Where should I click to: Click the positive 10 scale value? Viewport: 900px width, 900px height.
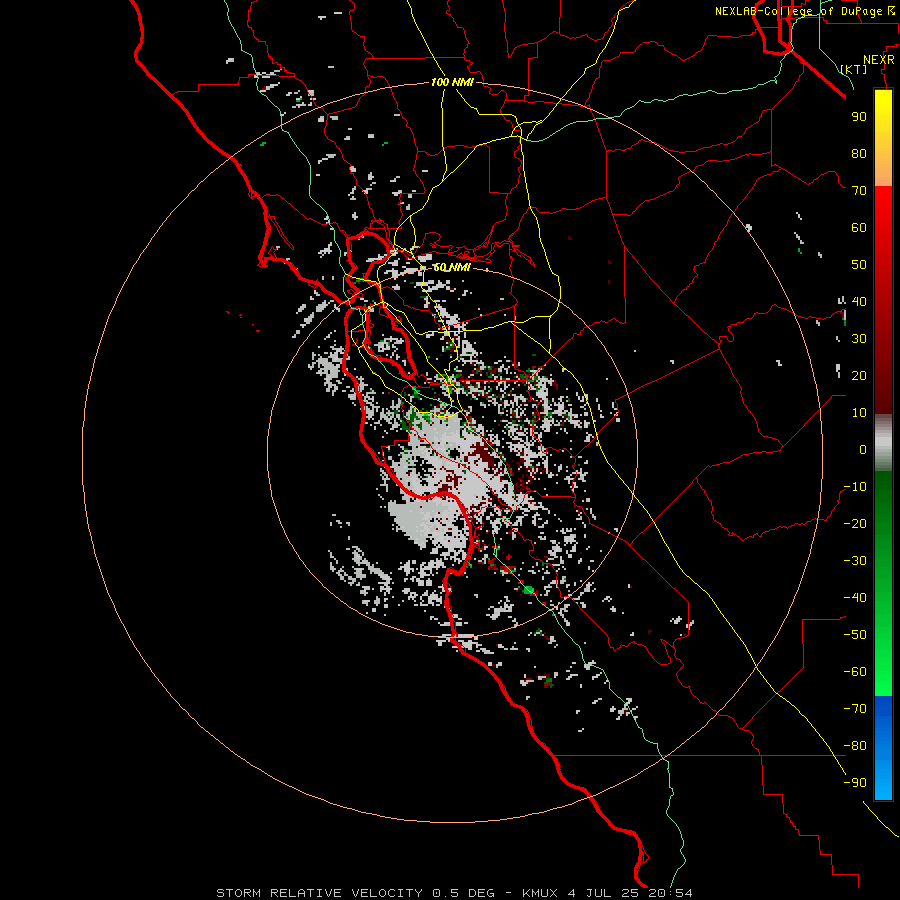[859, 413]
